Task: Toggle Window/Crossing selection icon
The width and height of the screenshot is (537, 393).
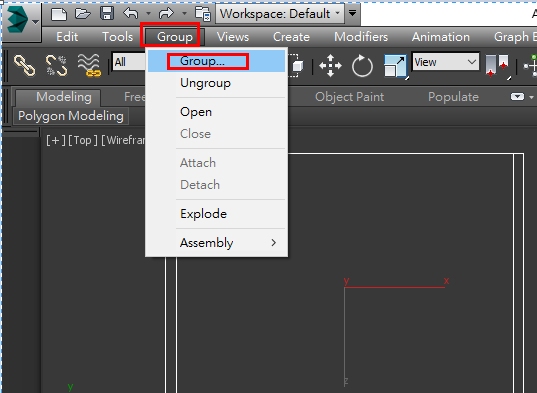Action: click(x=296, y=65)
